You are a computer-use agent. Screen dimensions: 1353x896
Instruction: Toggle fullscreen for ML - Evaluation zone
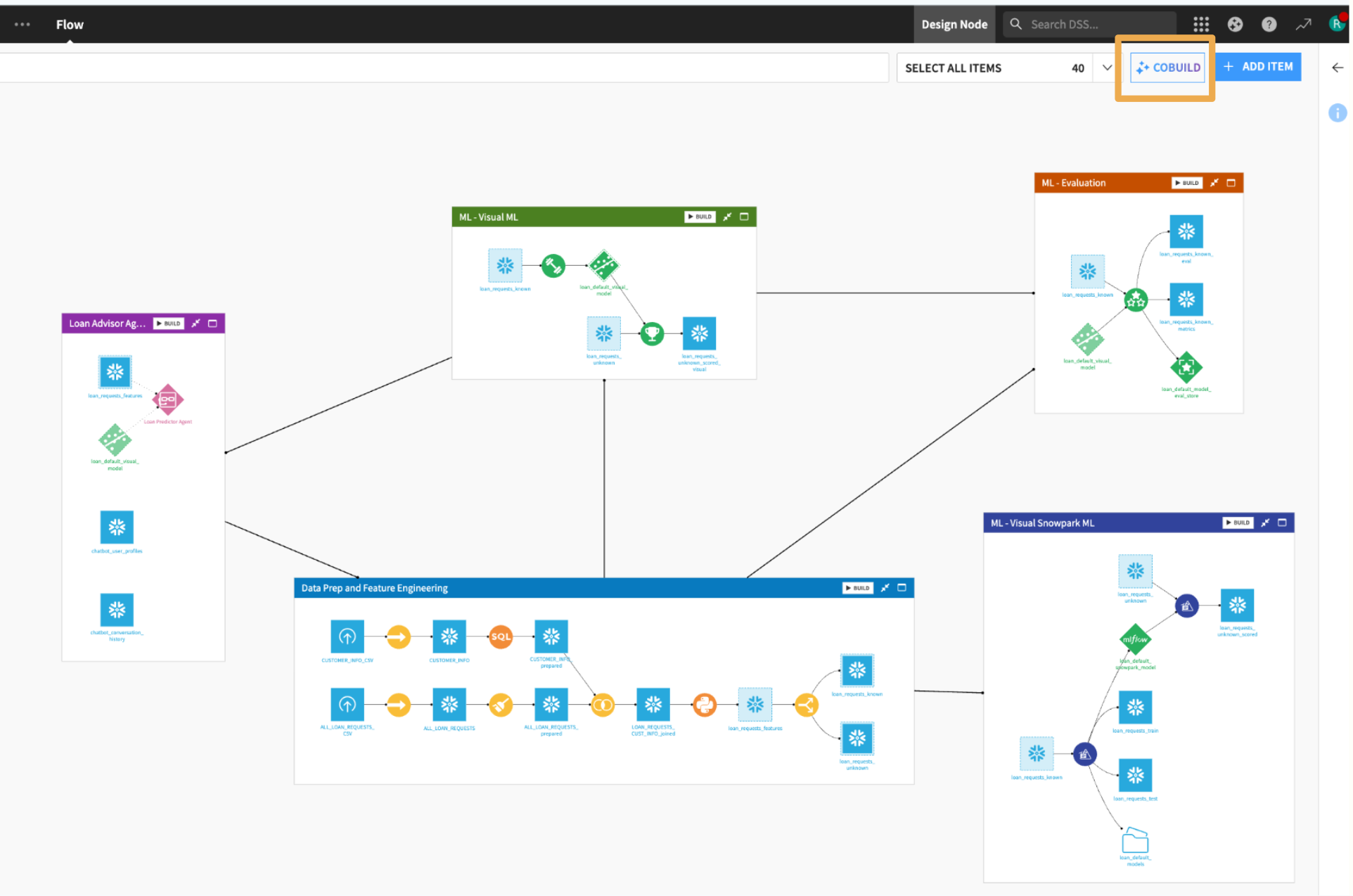click(1231, 183)
